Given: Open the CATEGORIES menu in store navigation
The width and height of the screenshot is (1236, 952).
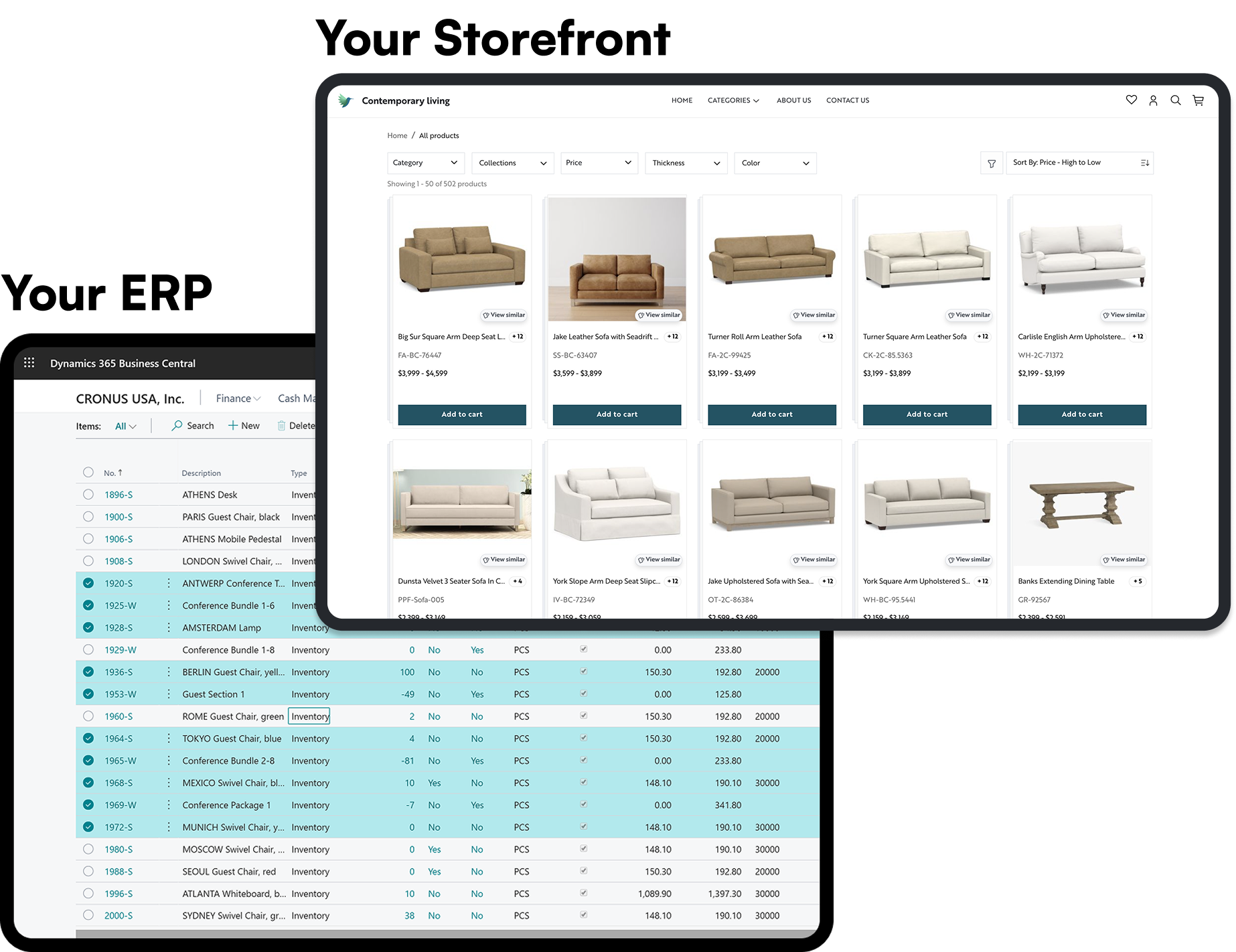Looking at the screenshot, I should coord(733,100).
